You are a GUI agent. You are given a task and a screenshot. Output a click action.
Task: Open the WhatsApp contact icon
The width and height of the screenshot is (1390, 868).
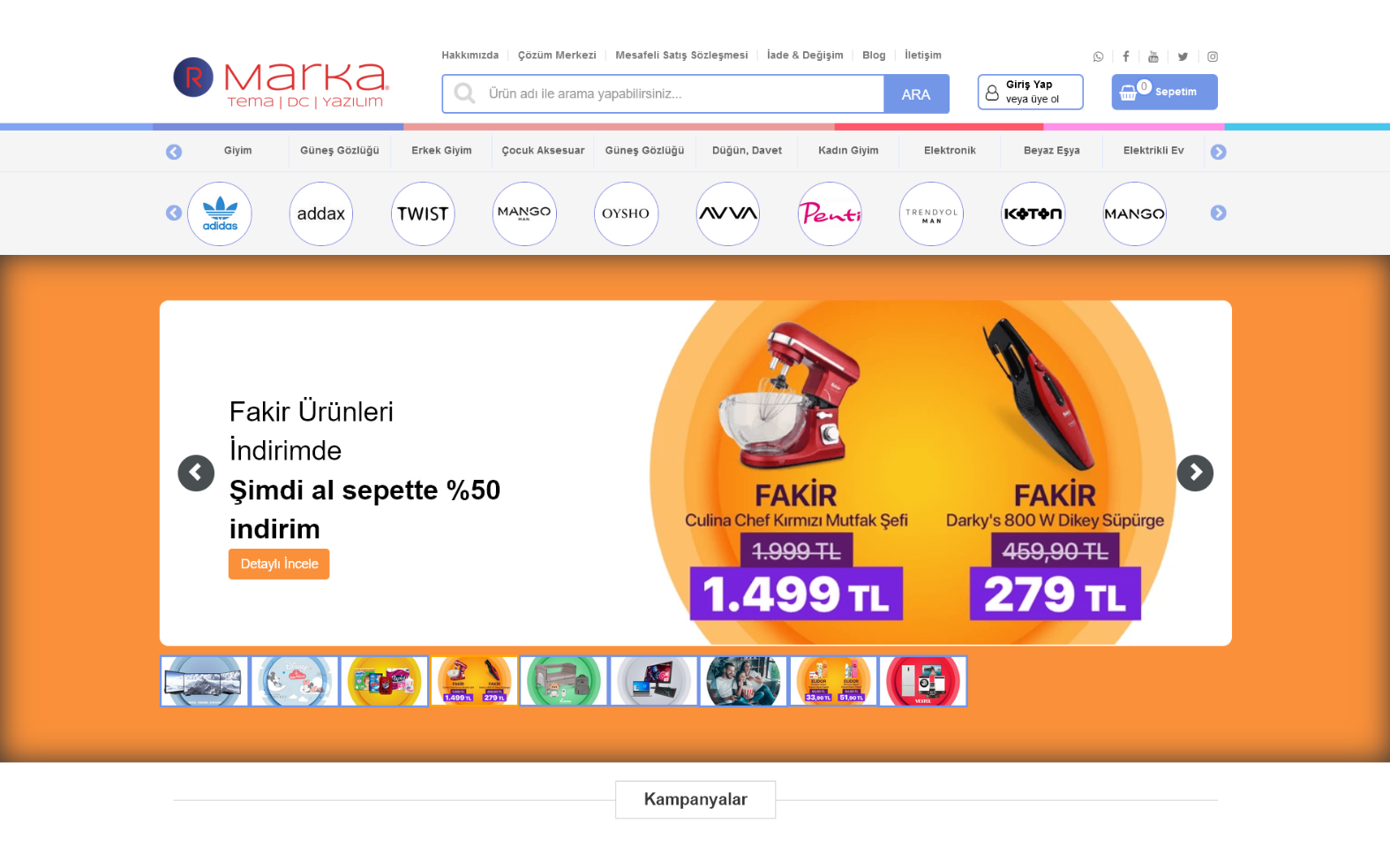(x=1098, y=56)
